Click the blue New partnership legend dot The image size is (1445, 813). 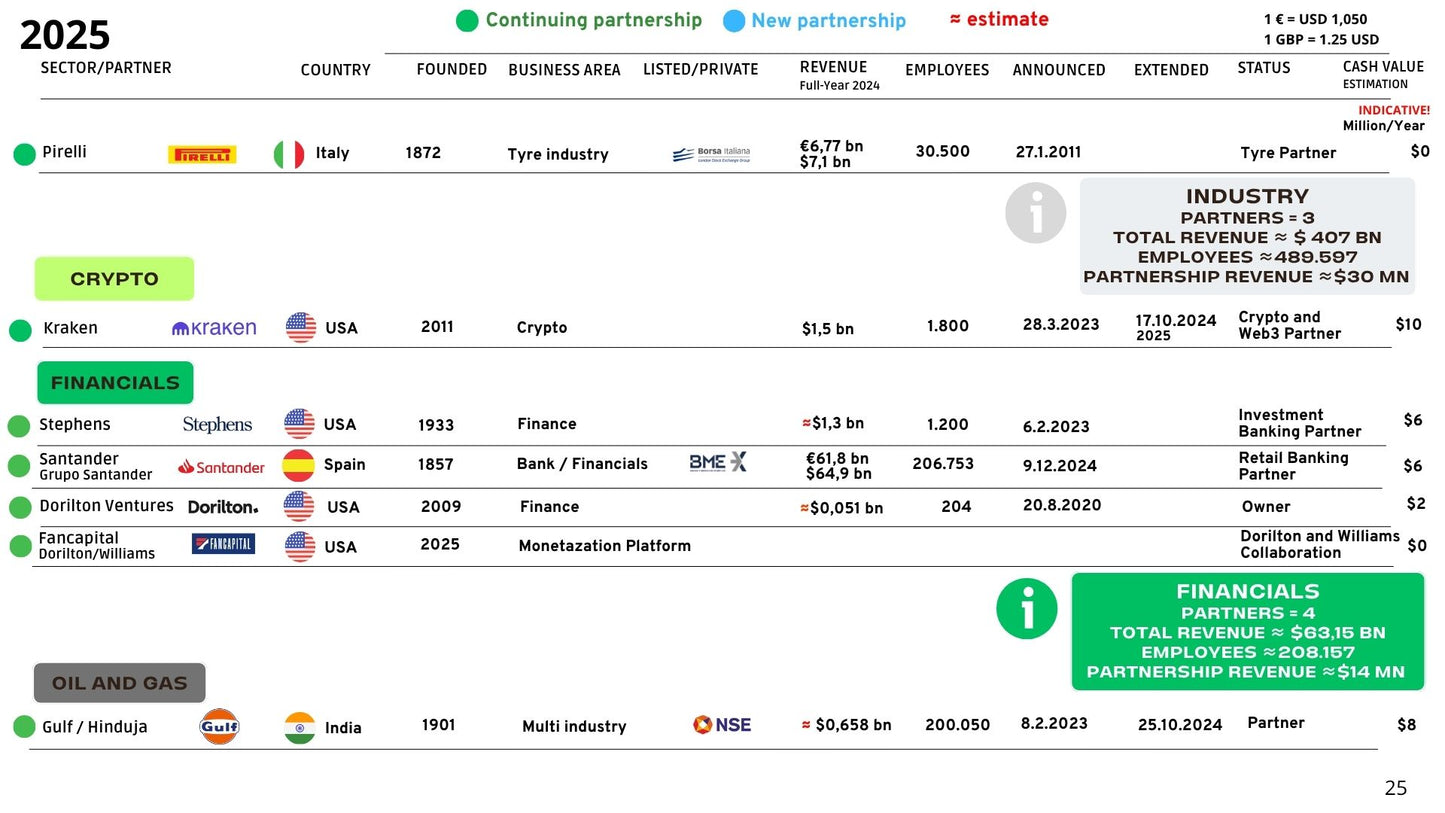pos(734,21)
